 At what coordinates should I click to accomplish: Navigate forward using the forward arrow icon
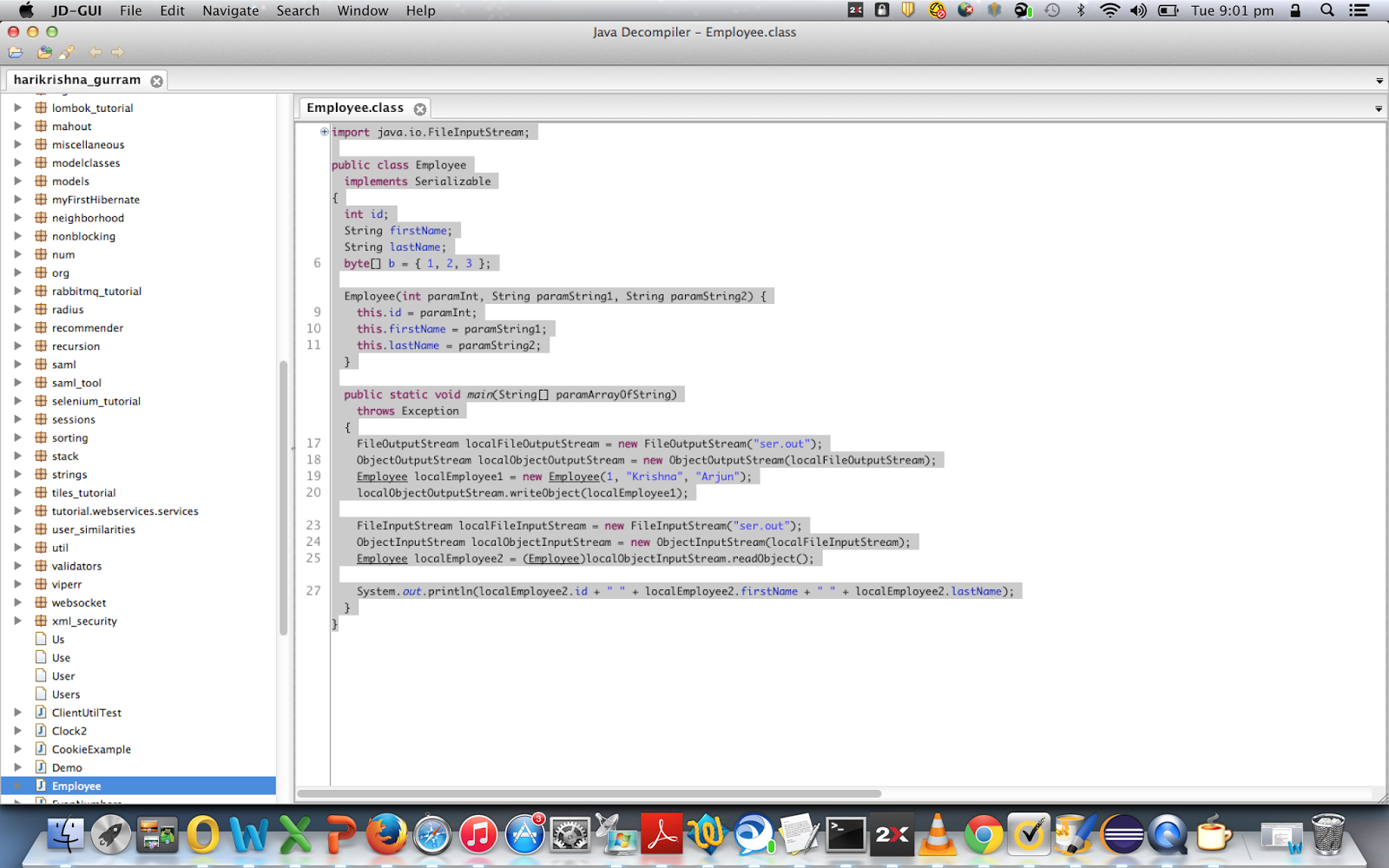click(116, 52)
